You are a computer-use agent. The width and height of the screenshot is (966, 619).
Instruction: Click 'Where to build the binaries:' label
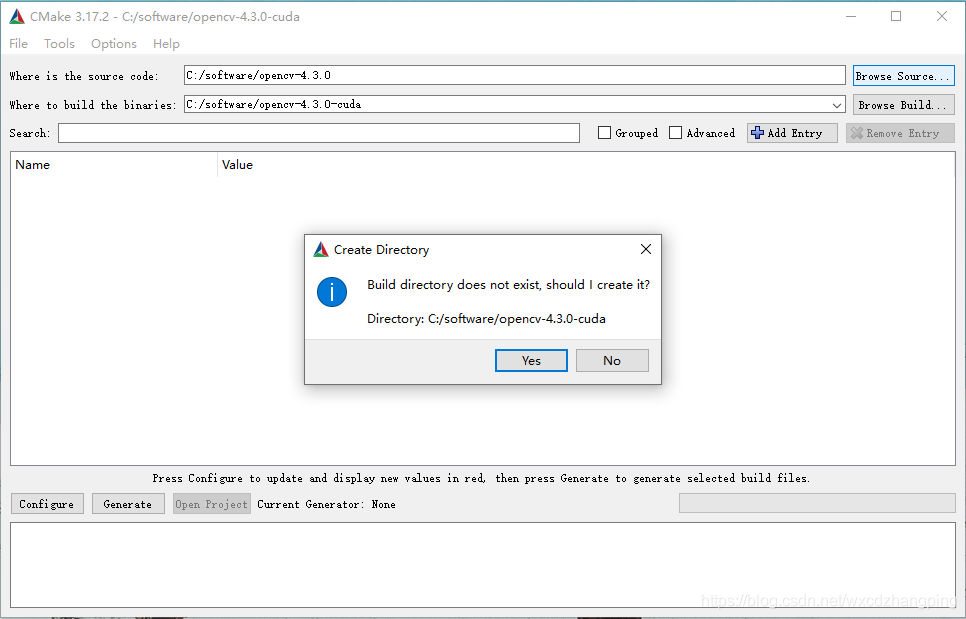pyautogui.click(x=93, y=105)
